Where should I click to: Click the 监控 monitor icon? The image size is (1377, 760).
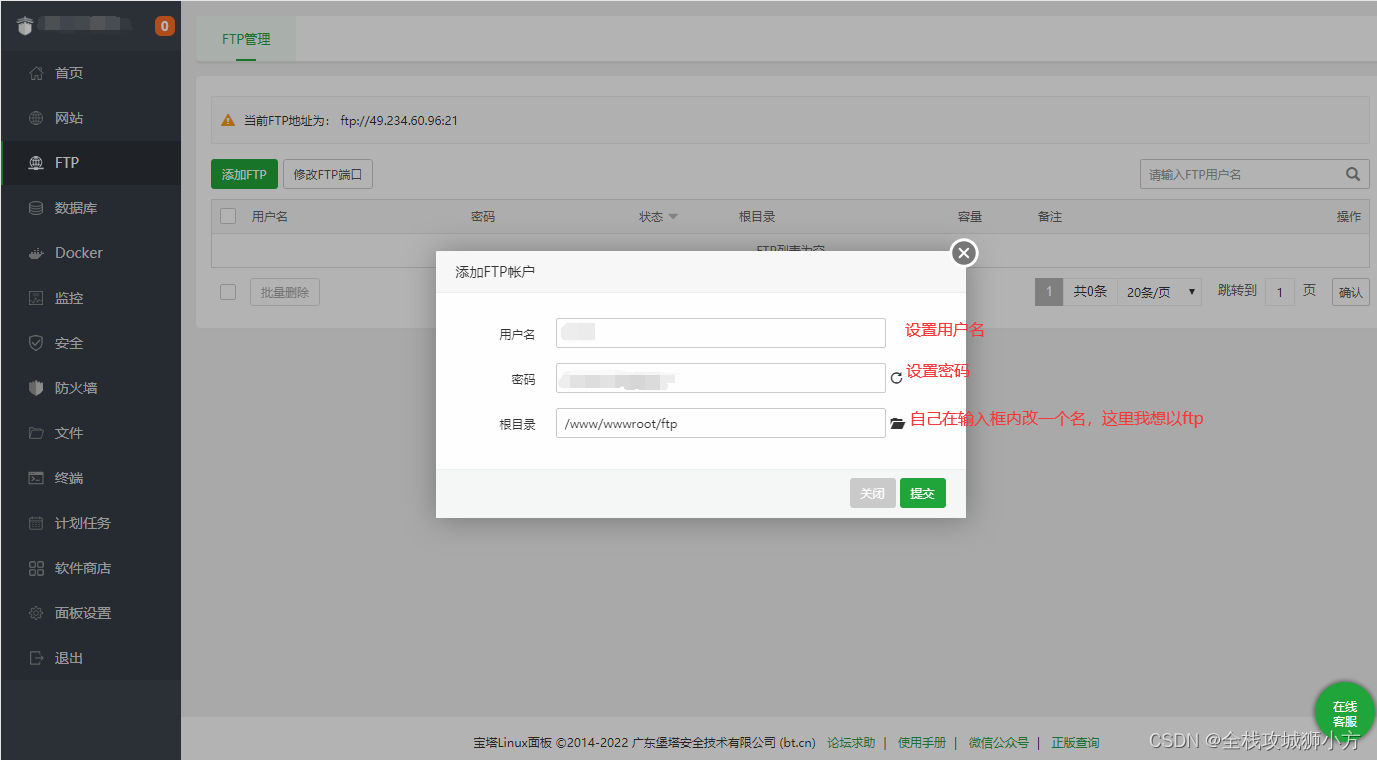(x=36, y=298)
